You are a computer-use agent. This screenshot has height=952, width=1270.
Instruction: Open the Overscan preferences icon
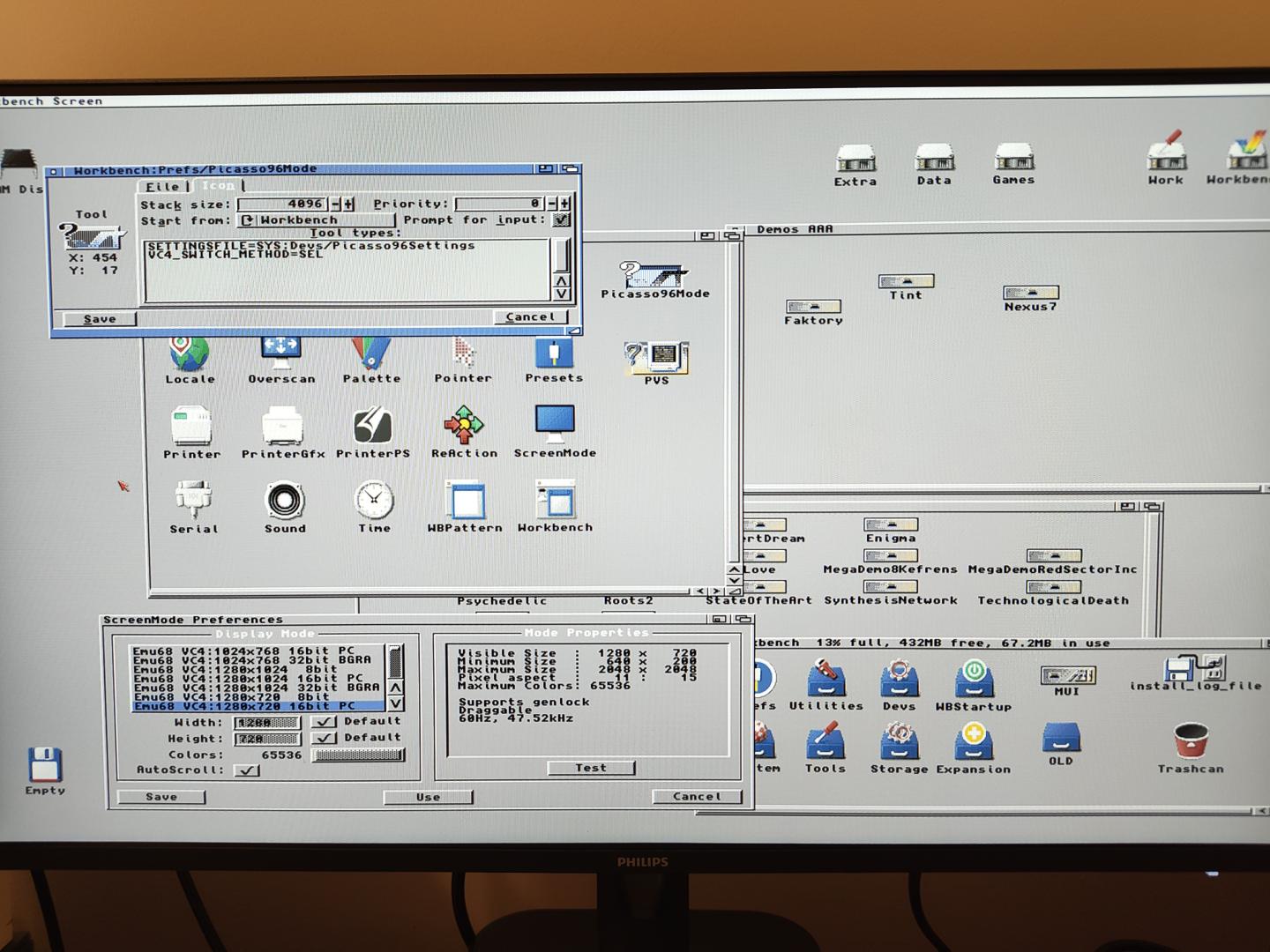tap(281, 354)
